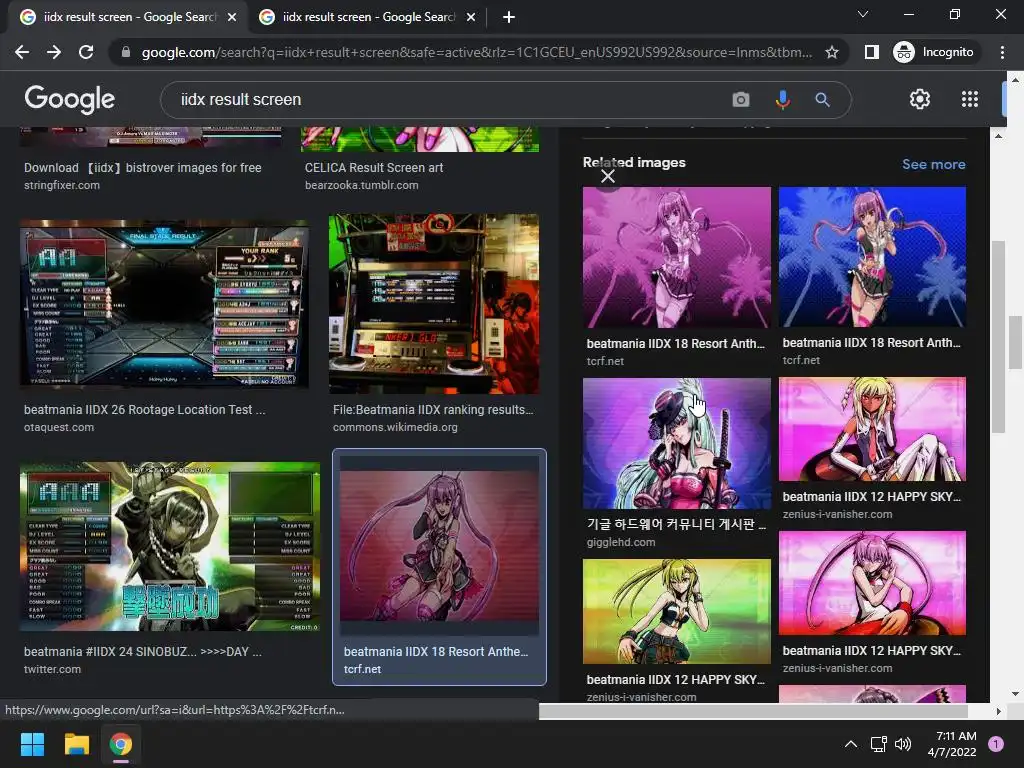Close the first iidx result screen tab

click(232, 17)
